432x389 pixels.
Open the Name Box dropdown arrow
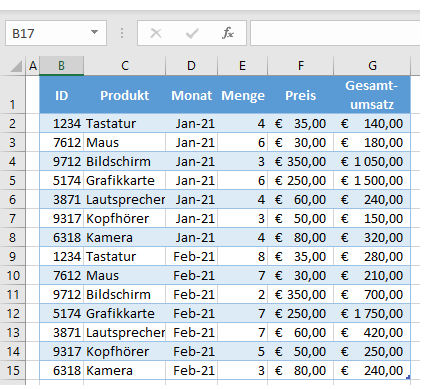pos(94,33)
